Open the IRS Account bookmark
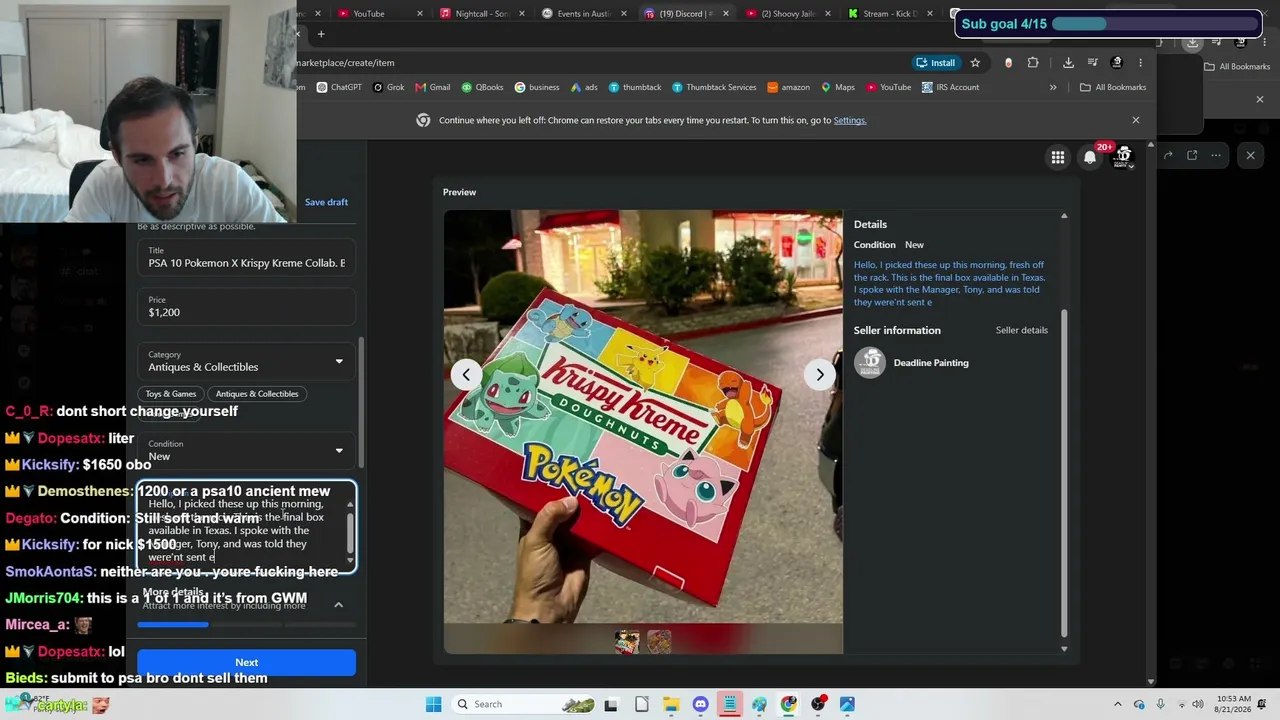This screenshot has width=1280, height=720. point(950,87)
